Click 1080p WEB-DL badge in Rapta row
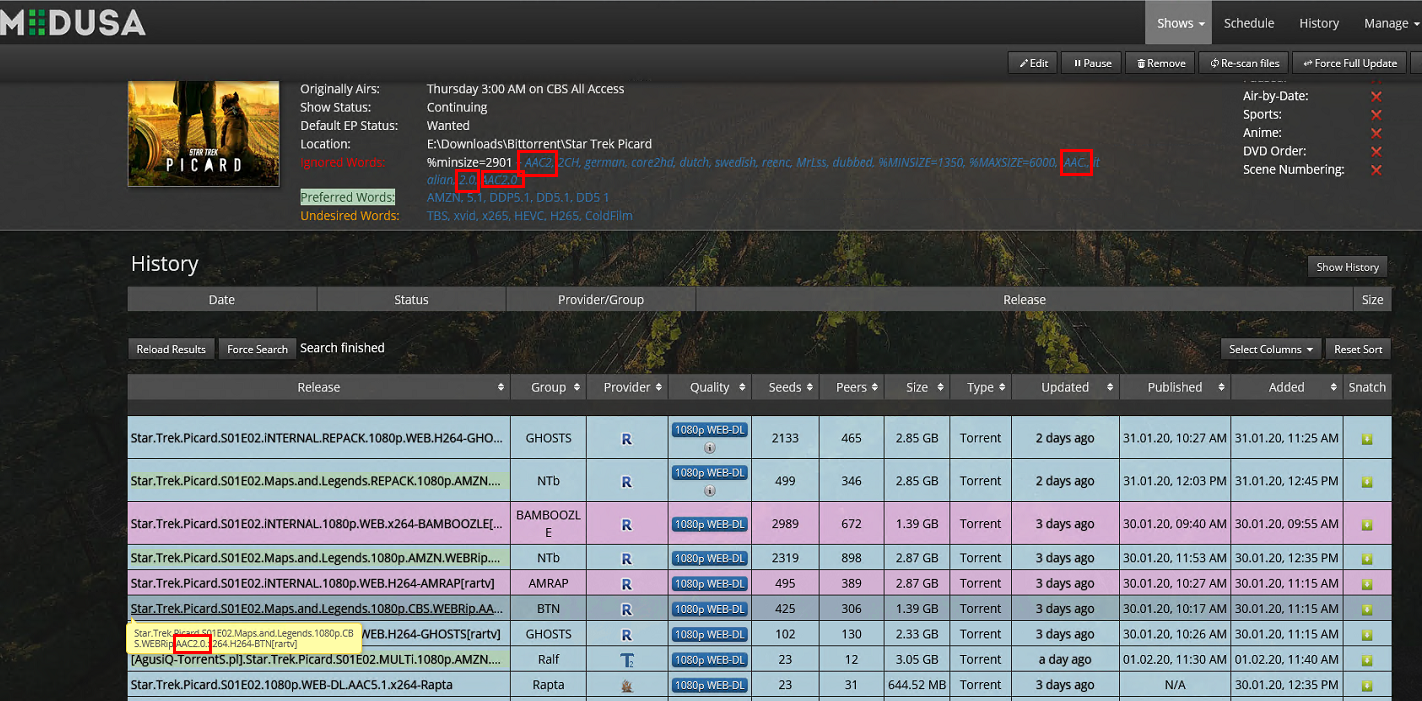 coord(710,685)
